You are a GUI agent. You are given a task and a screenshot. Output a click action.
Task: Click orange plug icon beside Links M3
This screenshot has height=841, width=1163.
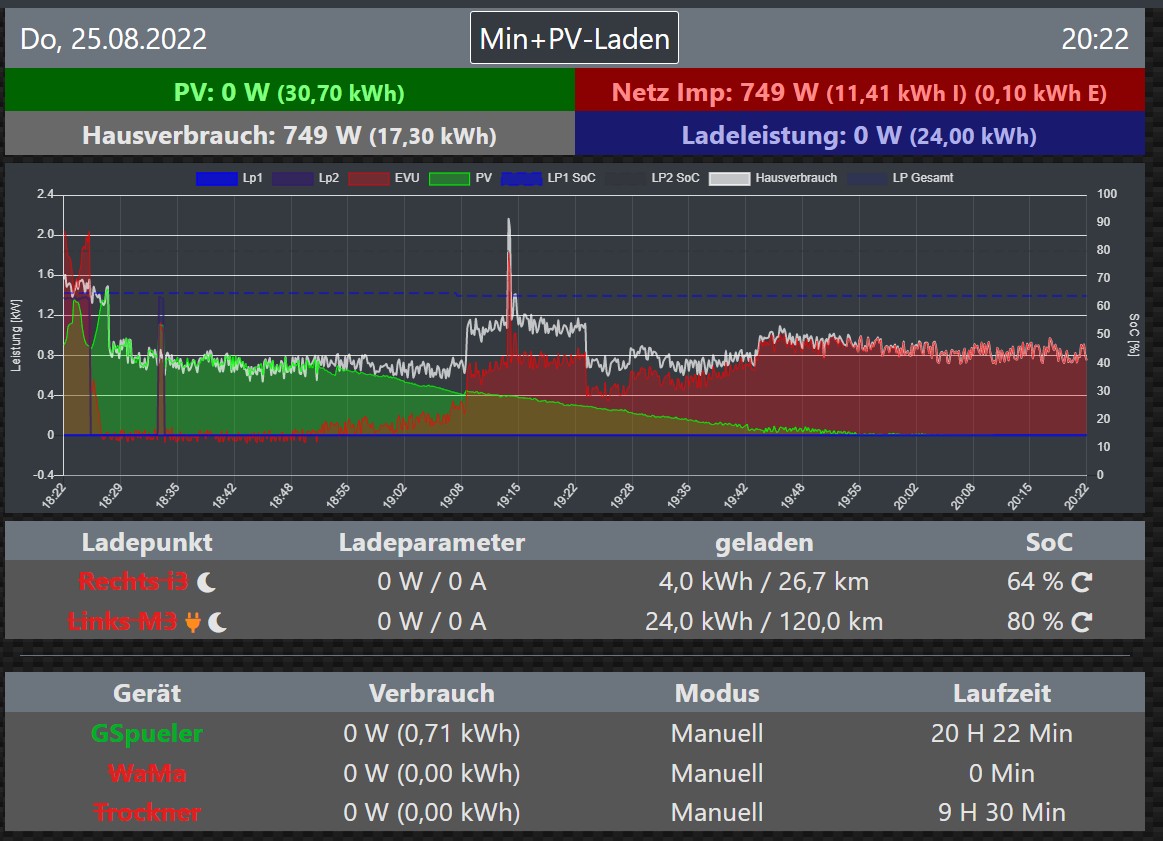pos(193,622)
